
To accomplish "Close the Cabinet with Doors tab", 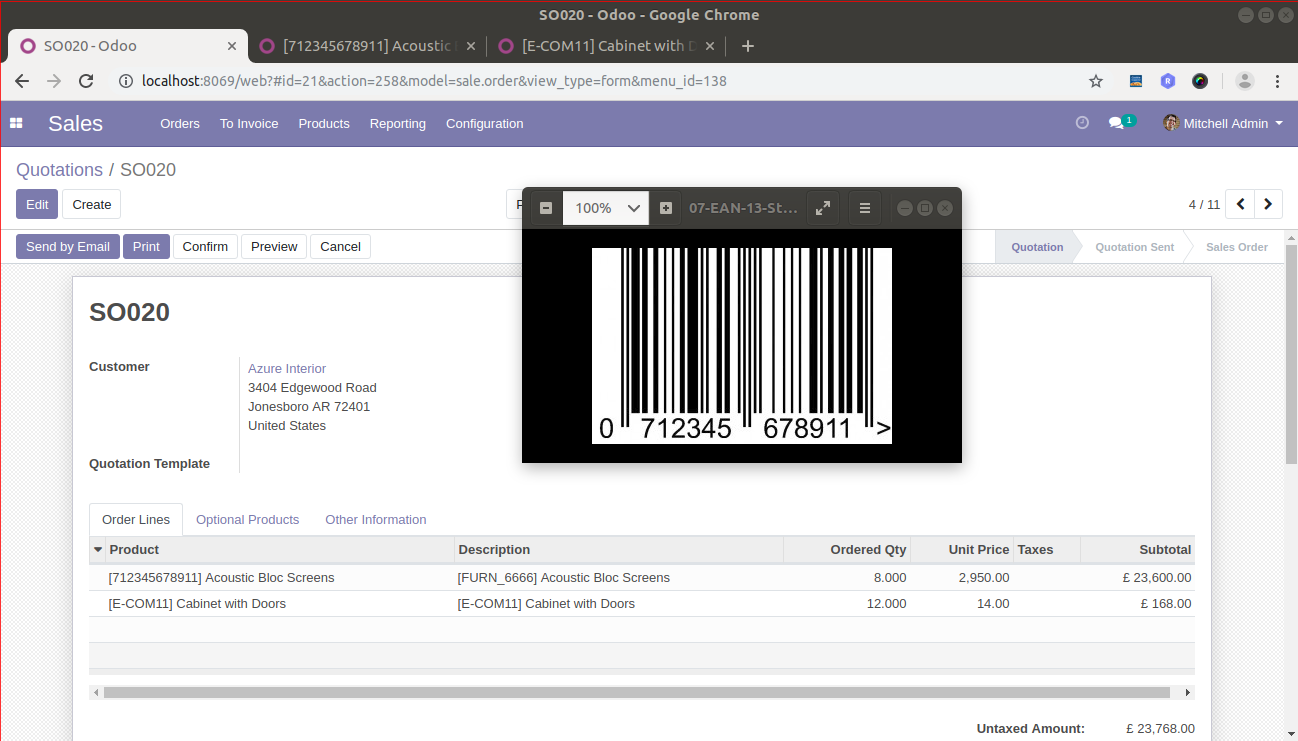I will [711, 46].
